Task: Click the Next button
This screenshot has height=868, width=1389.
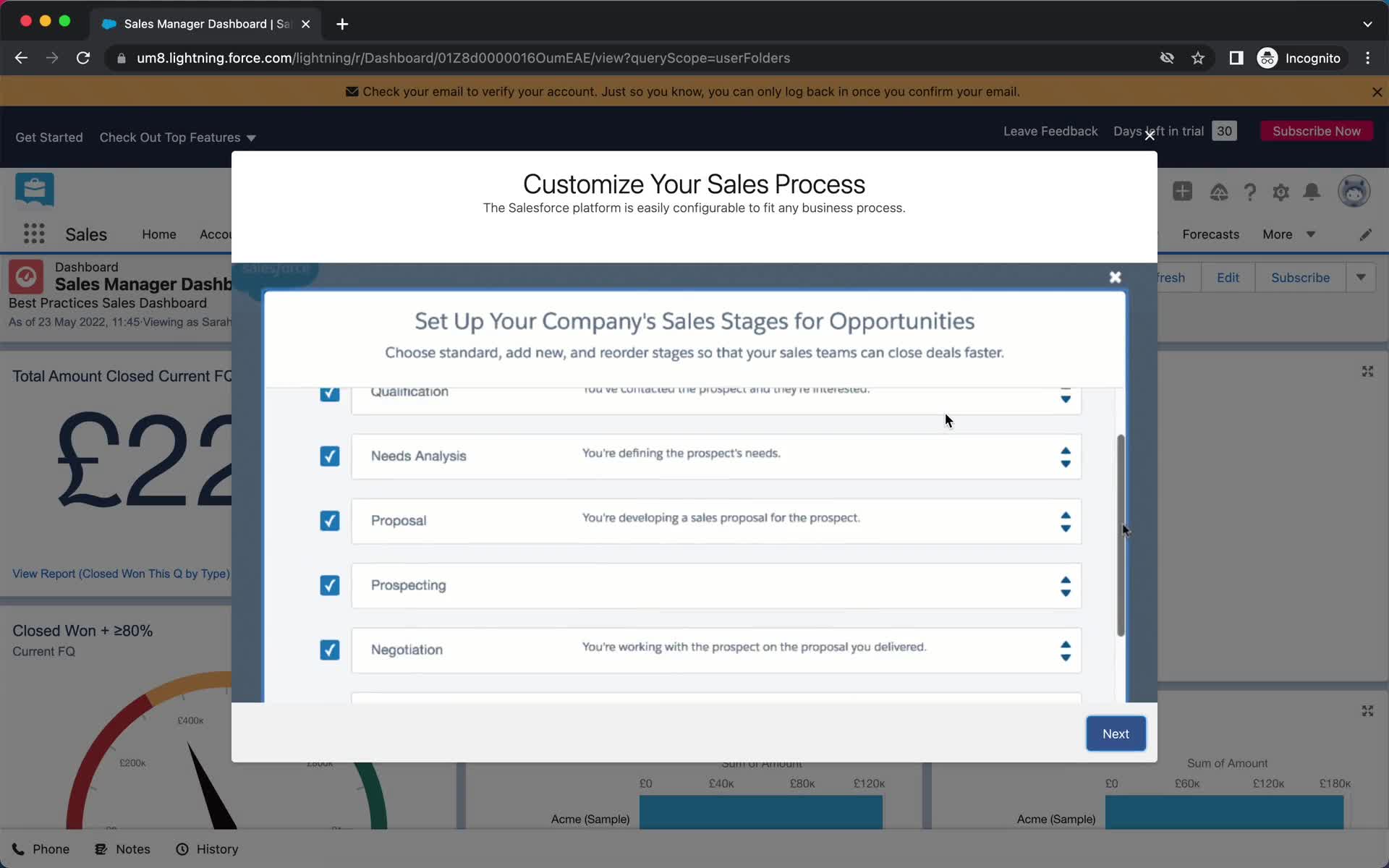Action: 1116,733
